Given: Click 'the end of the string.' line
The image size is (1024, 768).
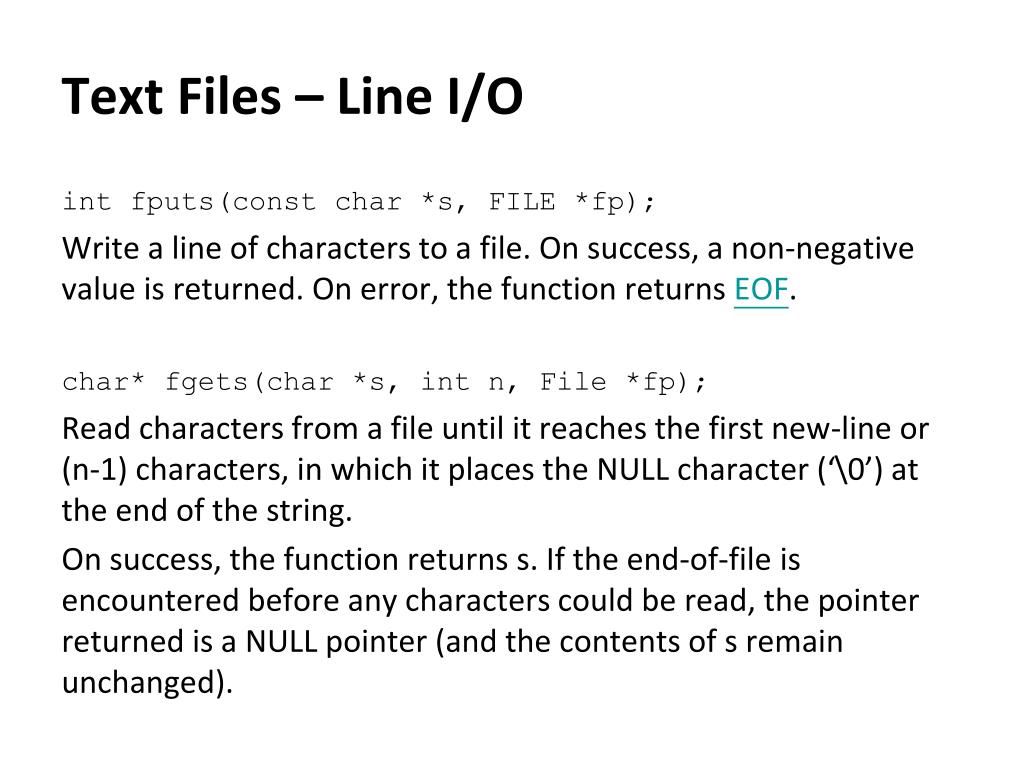Looking at the screenshot, I should coord(207,511).
